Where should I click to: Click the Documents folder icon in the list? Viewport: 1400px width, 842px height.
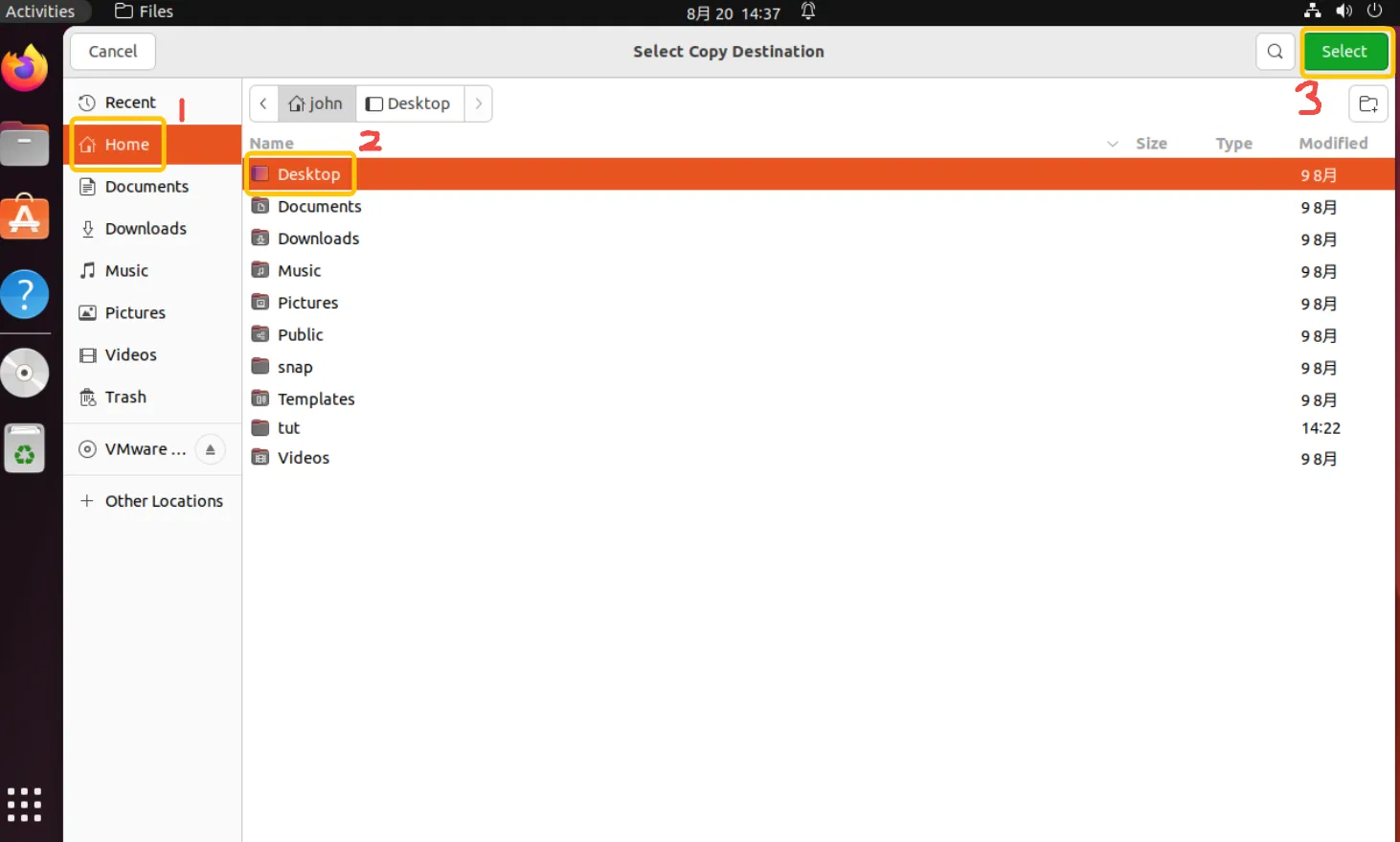[x=260, y=206]
